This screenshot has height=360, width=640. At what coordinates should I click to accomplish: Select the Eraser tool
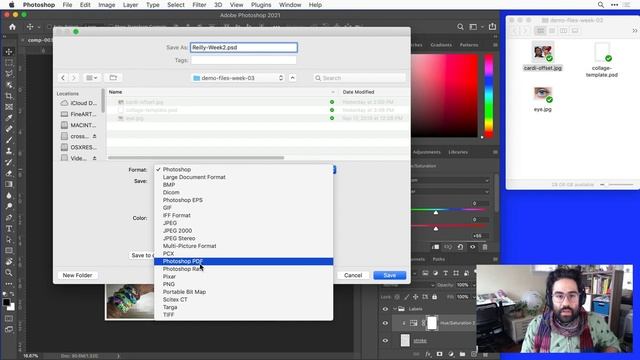click(x=9, y=173)
